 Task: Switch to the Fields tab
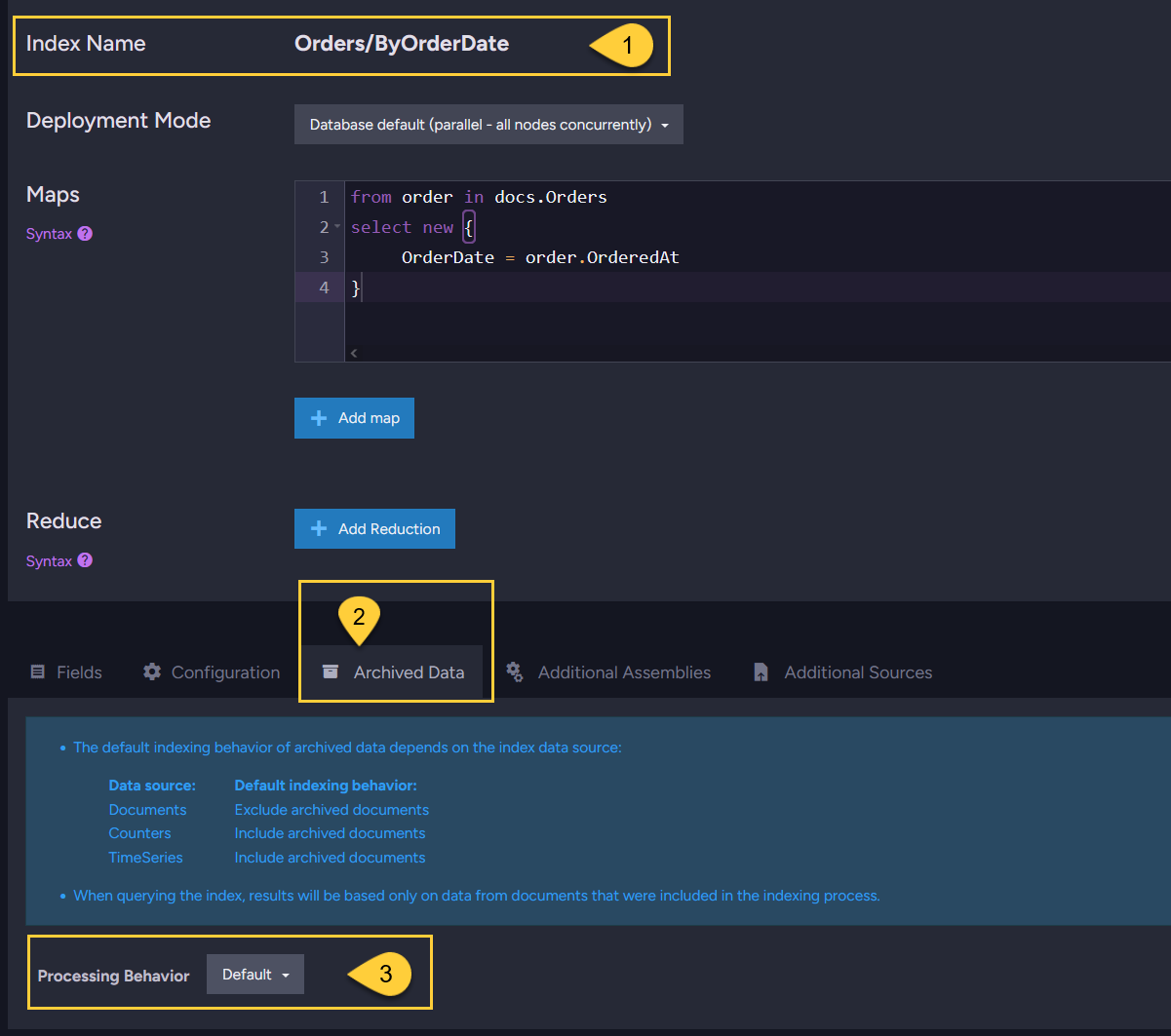tap(66, 672)
